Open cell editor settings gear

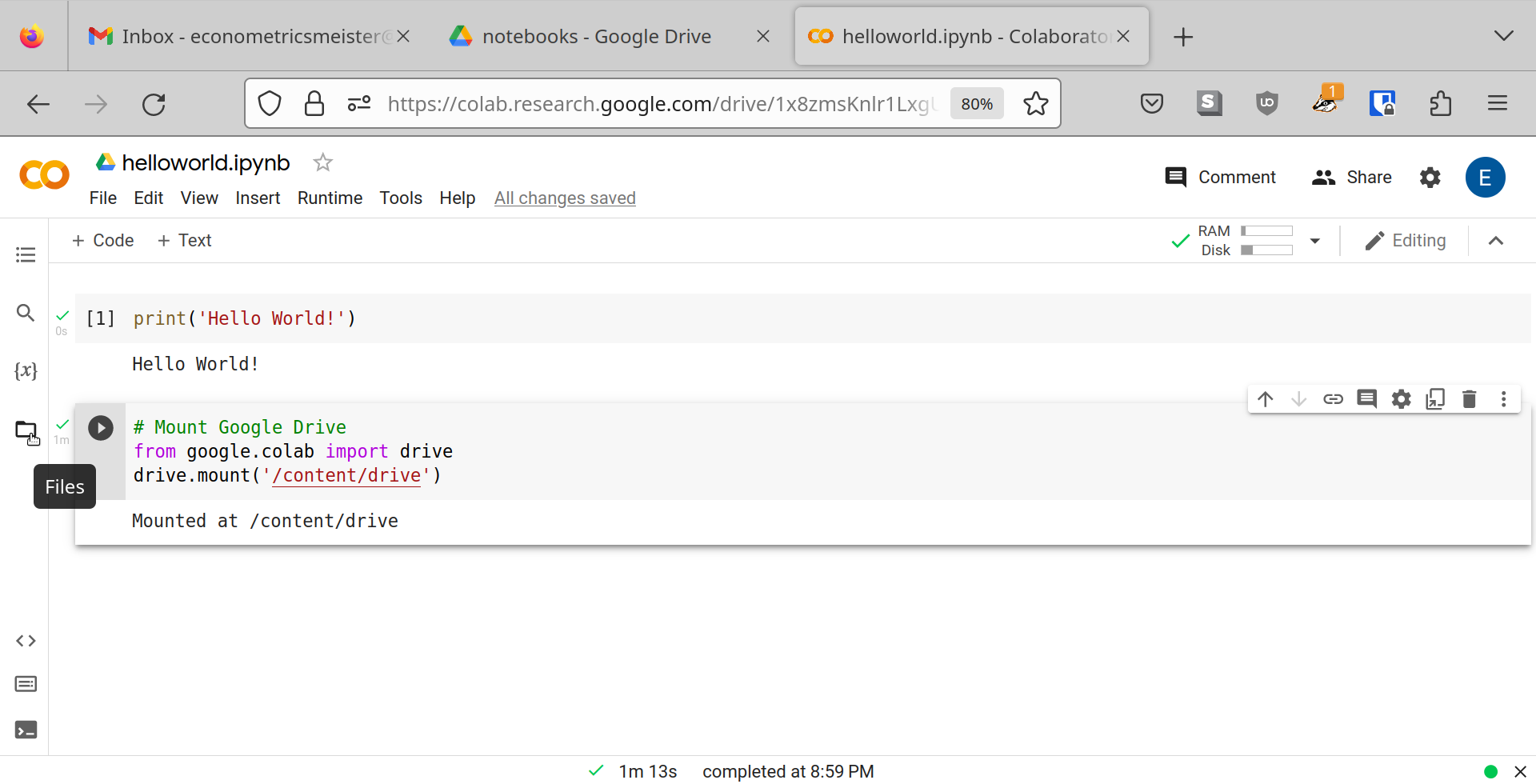click(1401, 398)
